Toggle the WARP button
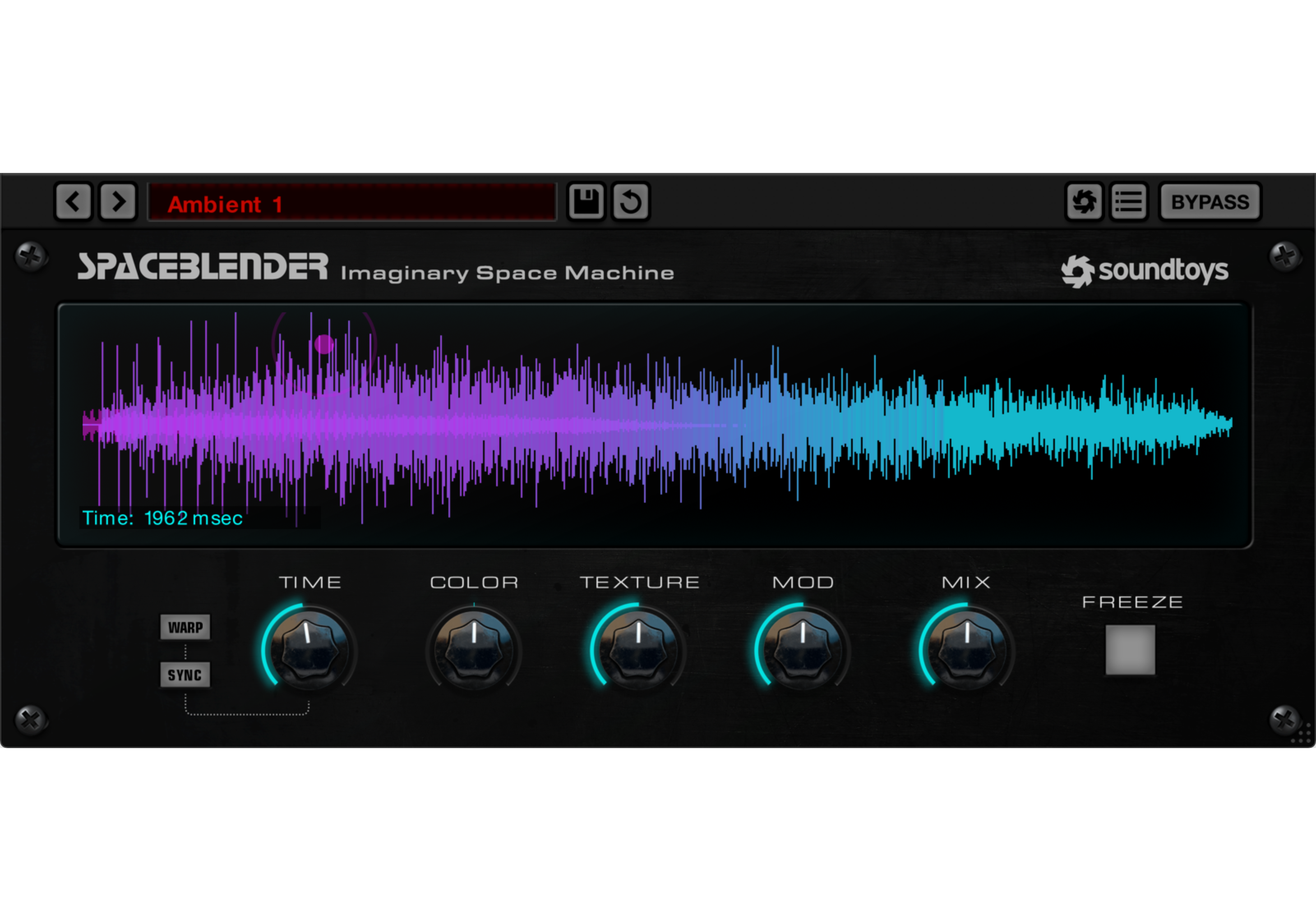Image resolution: width=1316 pixels, height=921 pixels. click(185, 627)
